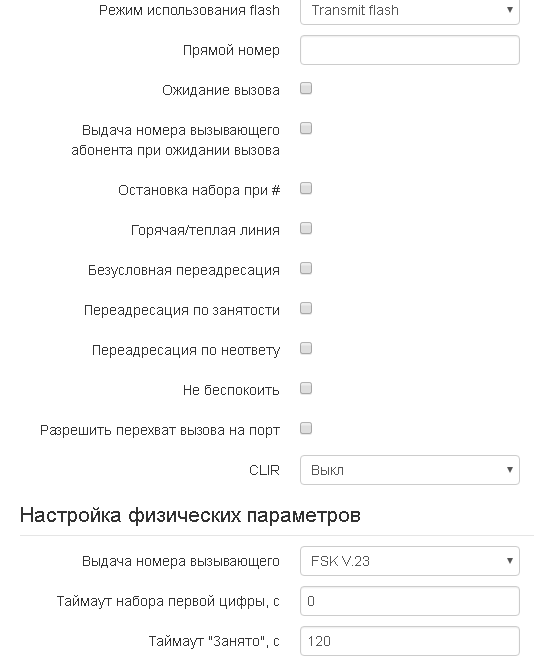The width and height of the screenshot is (534, 664).
Task: Enable the Ожидание вызова checkbox
Action: (306, 88)
